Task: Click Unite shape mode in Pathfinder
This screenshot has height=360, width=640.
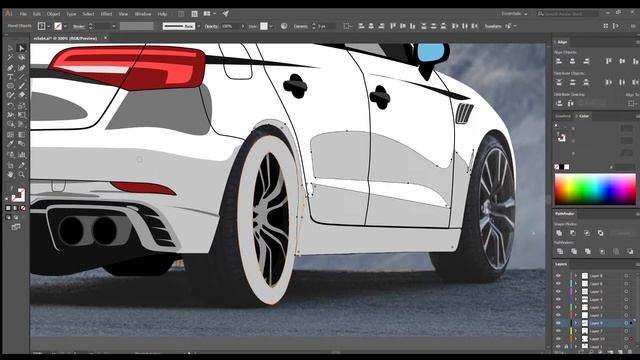Action: [559, 233]
